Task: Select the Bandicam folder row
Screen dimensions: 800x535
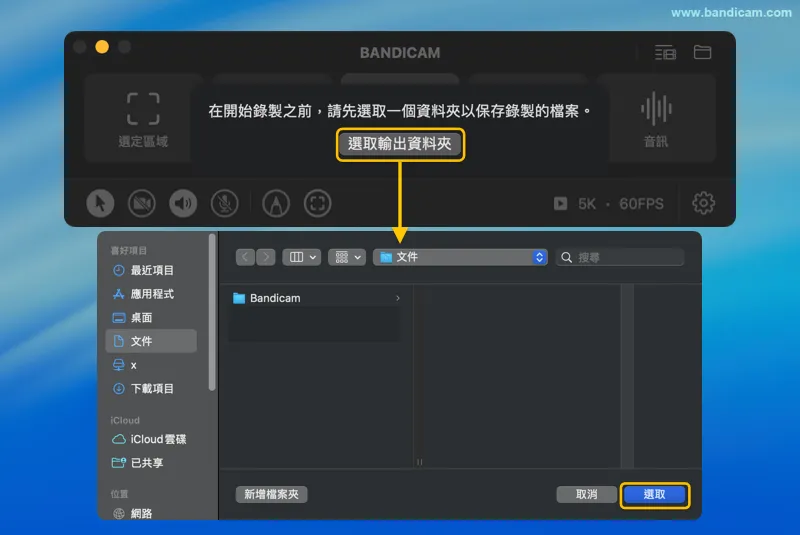Action: [316, 298]
